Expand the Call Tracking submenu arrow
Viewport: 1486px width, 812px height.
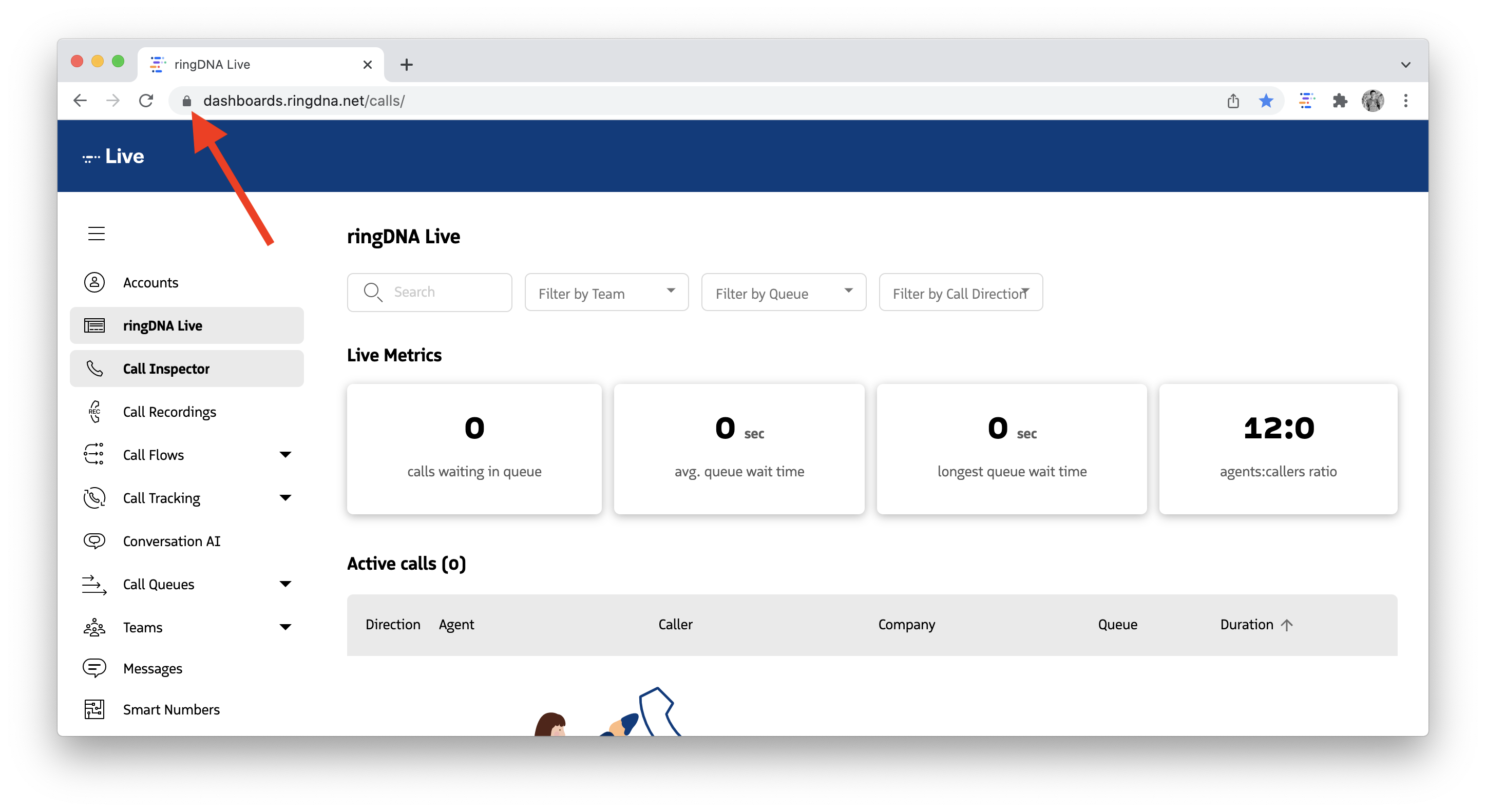(285, 498)
